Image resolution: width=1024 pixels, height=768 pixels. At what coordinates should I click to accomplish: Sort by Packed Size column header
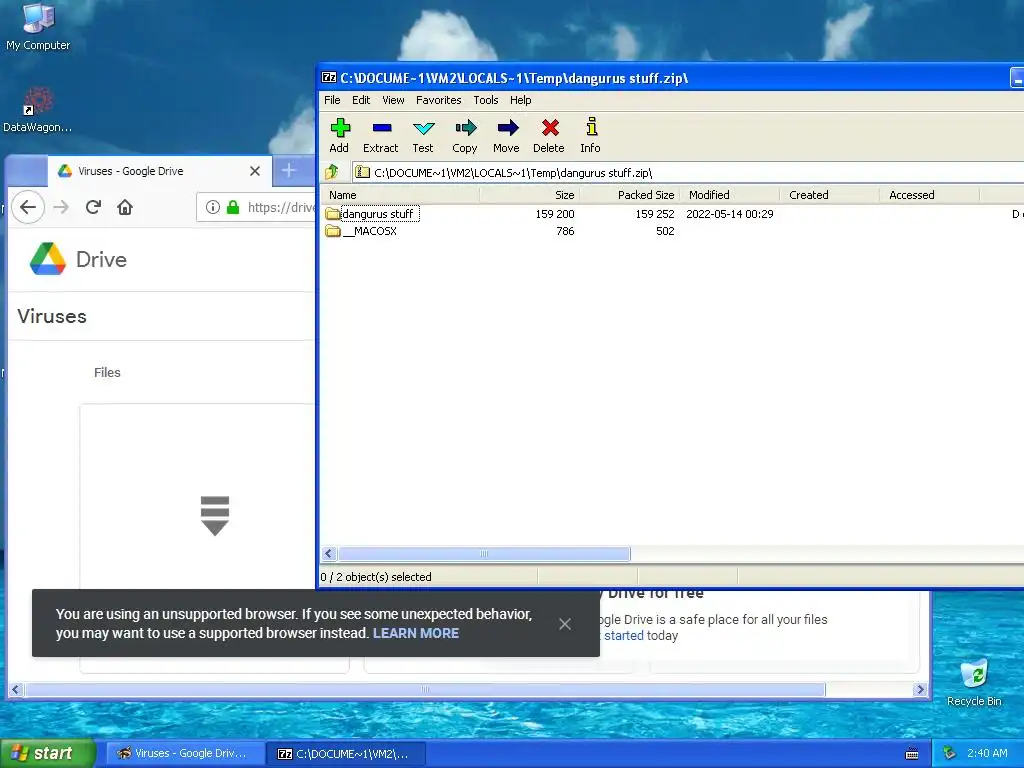click(630, 195)
